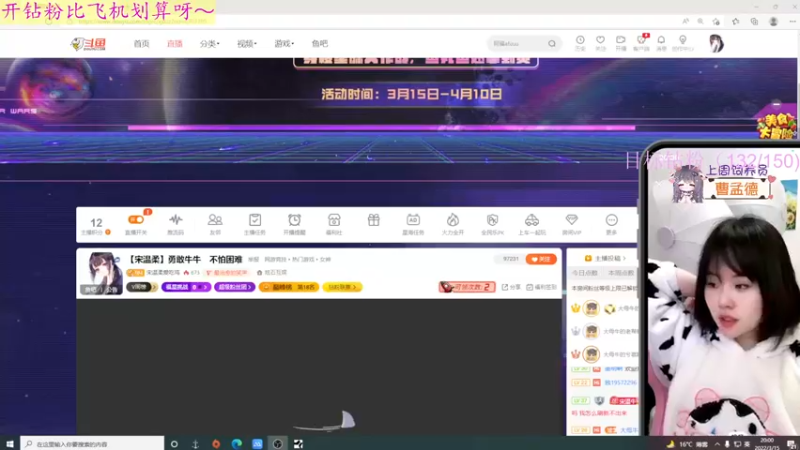800x450 pixels.
Task: Click the 分享 share link
Action: point(511,287)
